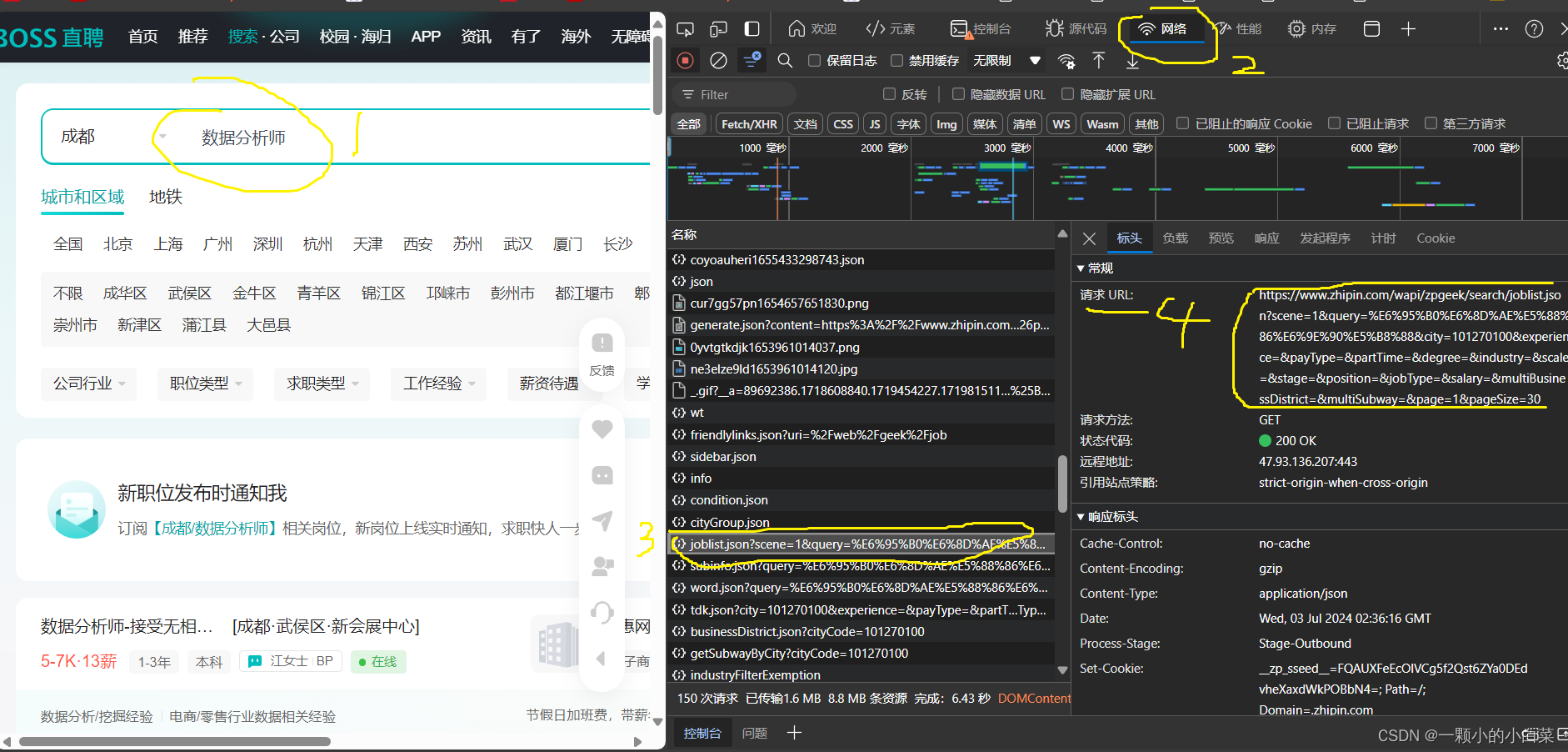Check 已阻止的响应 Cookie checkbox
This screenshot has height=752, width=1568.
[1182, 123]
